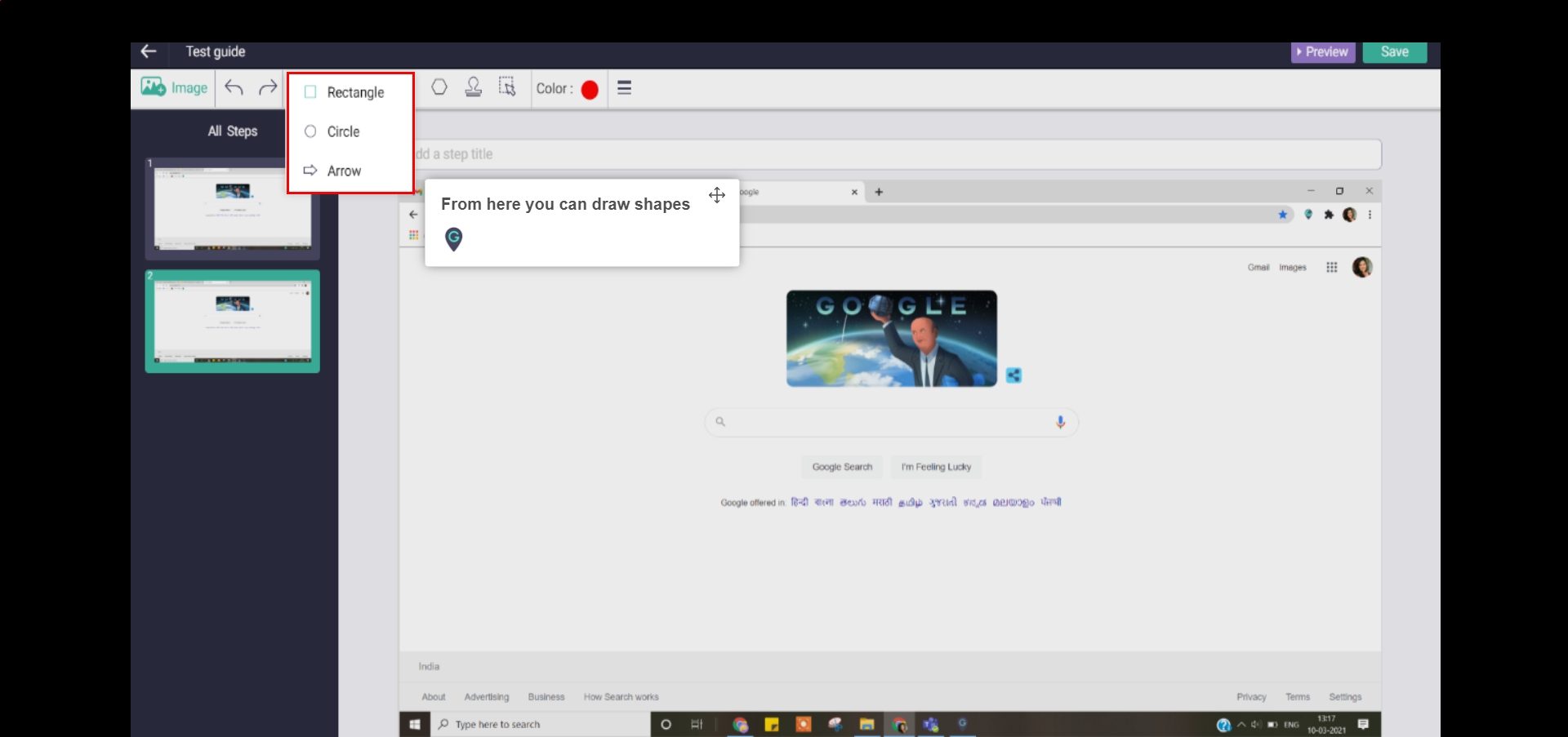Click the Cortana circle icon
Image resolution: width=1568 pixels, height=737 pixels.
click(666, 725)
